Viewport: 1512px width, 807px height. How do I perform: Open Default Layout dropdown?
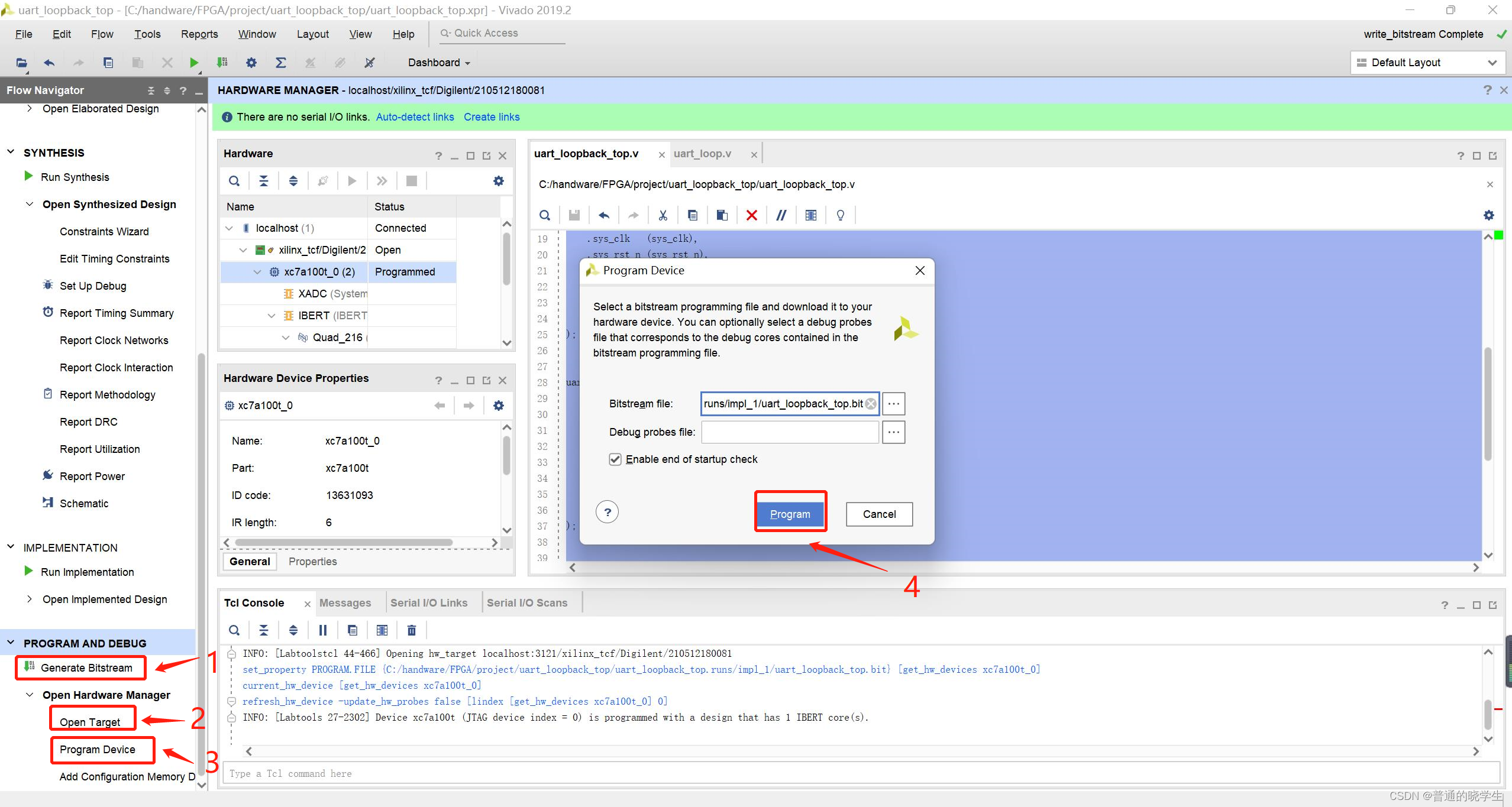pos(1427,63)
